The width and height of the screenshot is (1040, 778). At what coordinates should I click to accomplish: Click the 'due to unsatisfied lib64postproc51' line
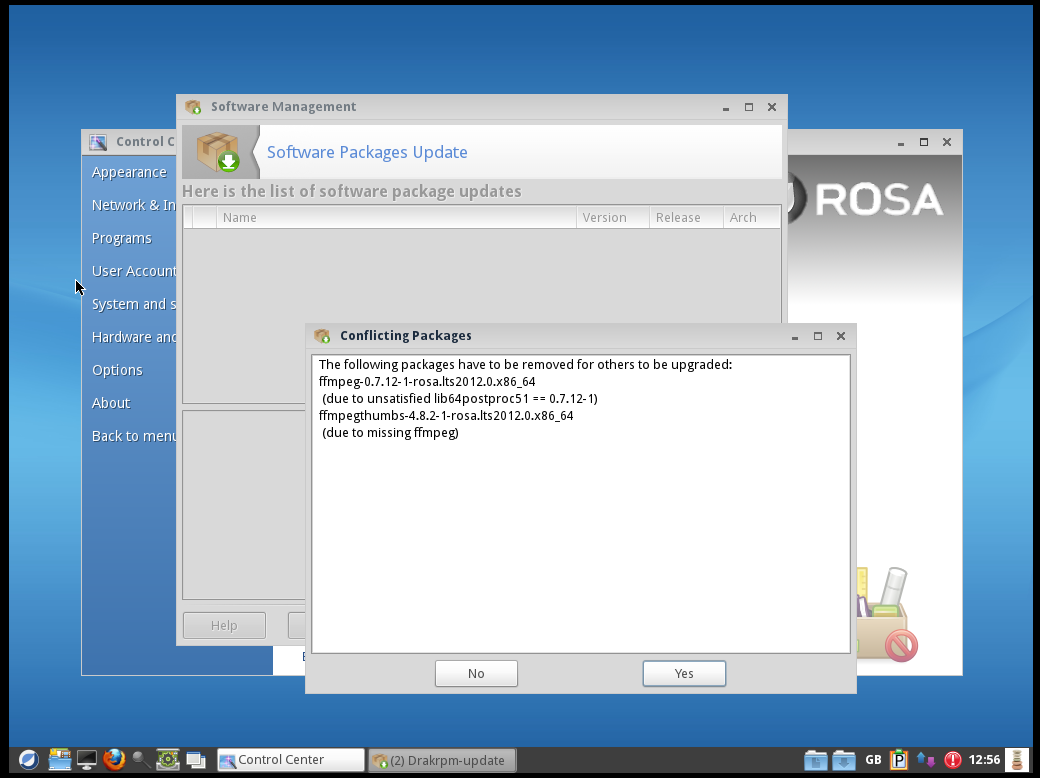[x=460, y=399]
